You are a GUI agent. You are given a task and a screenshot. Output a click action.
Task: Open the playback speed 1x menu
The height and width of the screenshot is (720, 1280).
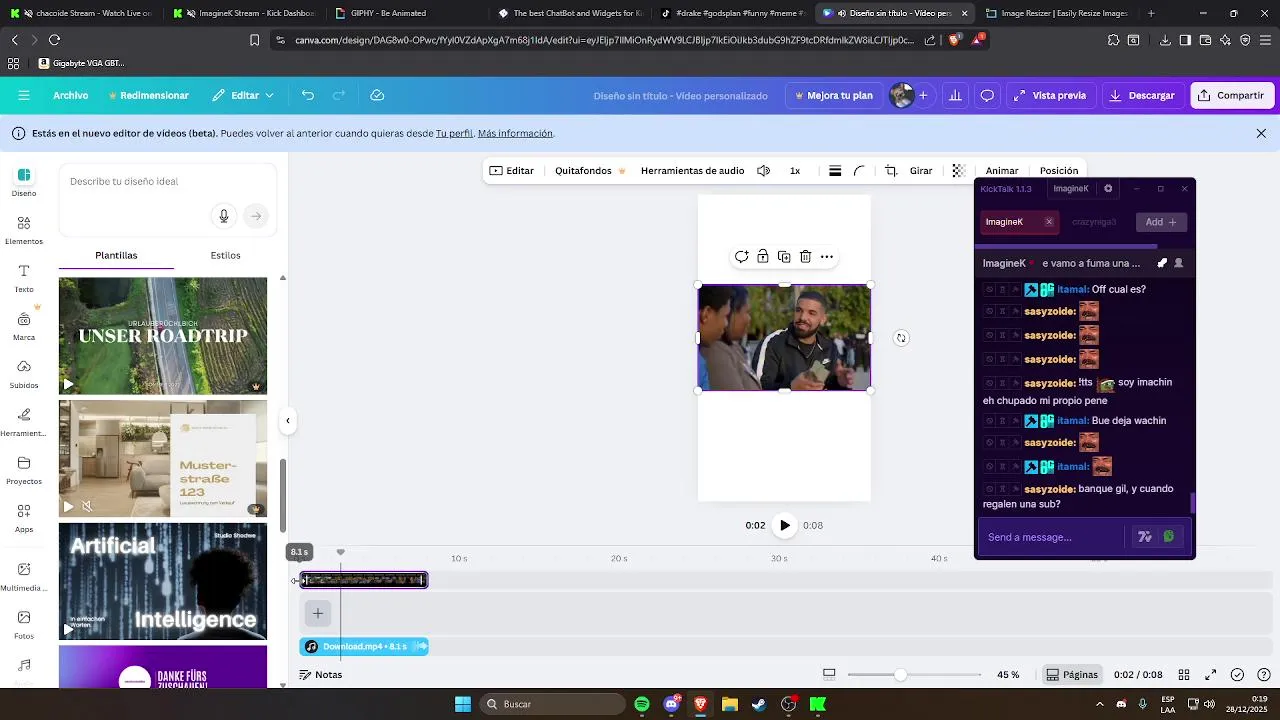pos(795,171)
